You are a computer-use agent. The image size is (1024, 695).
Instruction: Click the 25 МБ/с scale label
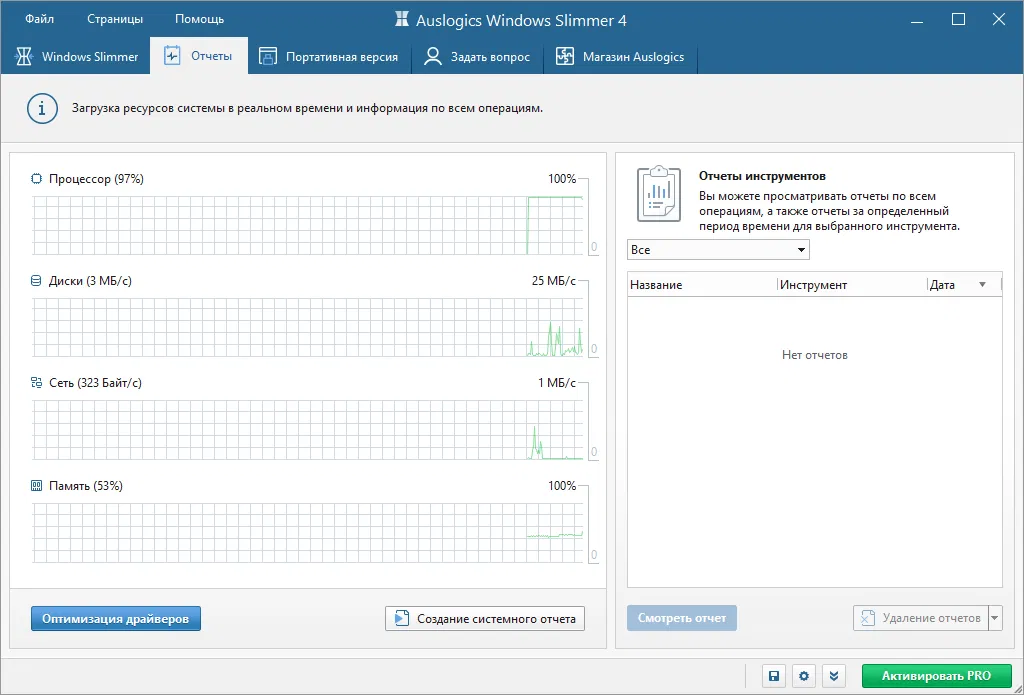point(554,281)
